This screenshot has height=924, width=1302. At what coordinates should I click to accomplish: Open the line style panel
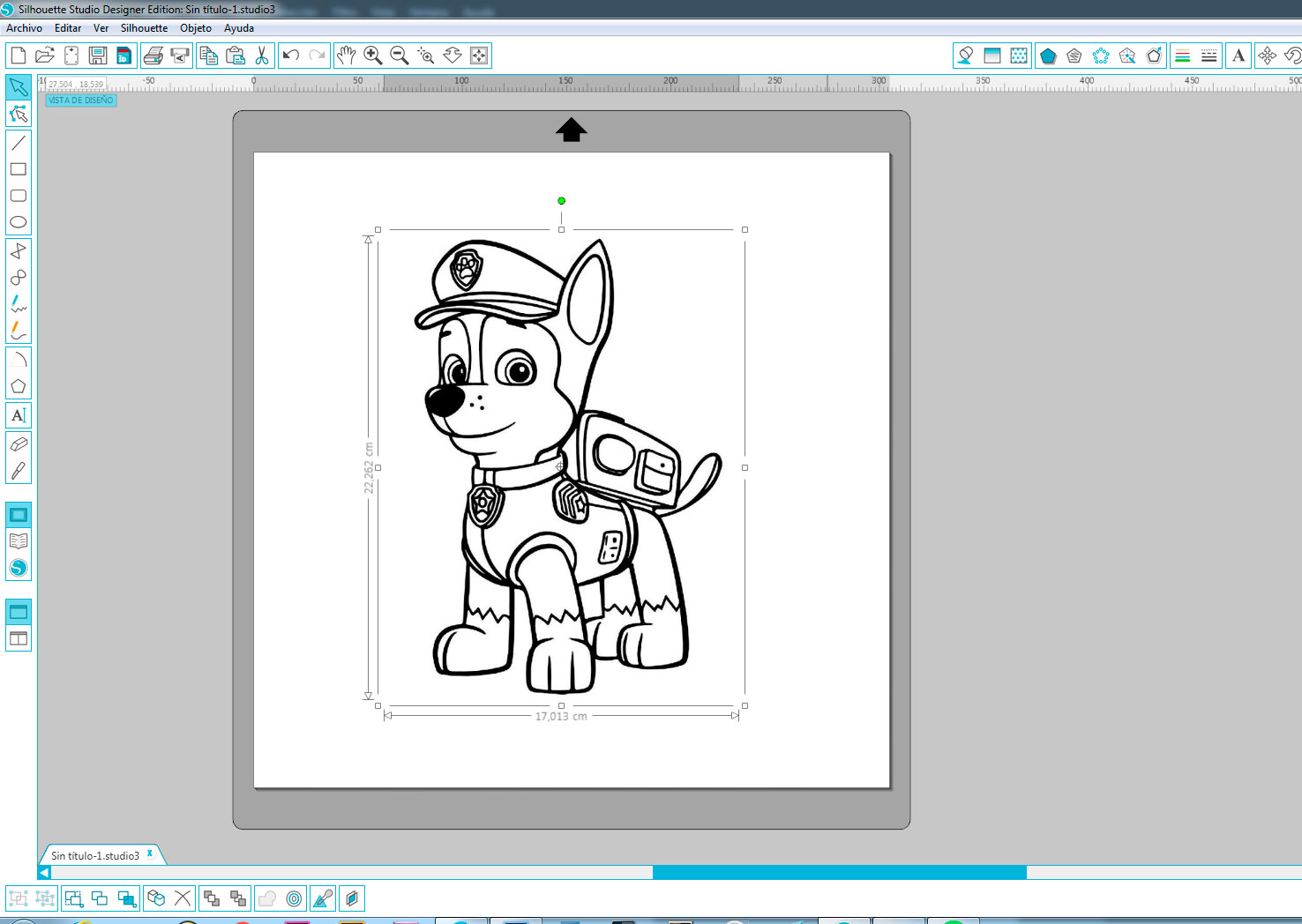pyautogui.click(x=1209, y=56)
